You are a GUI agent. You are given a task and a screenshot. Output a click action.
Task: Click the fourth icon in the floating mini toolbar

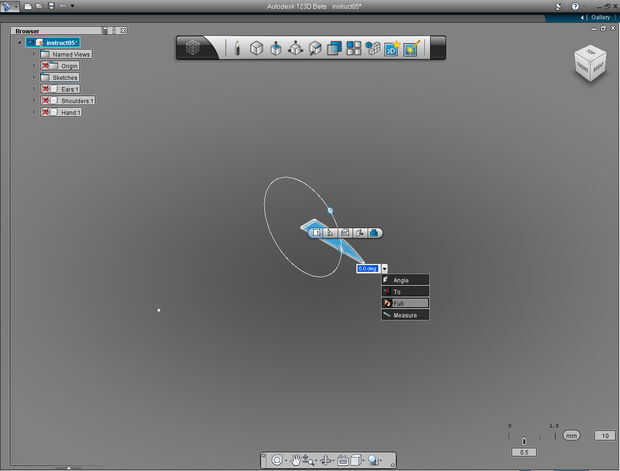click(x=359, y=233)
